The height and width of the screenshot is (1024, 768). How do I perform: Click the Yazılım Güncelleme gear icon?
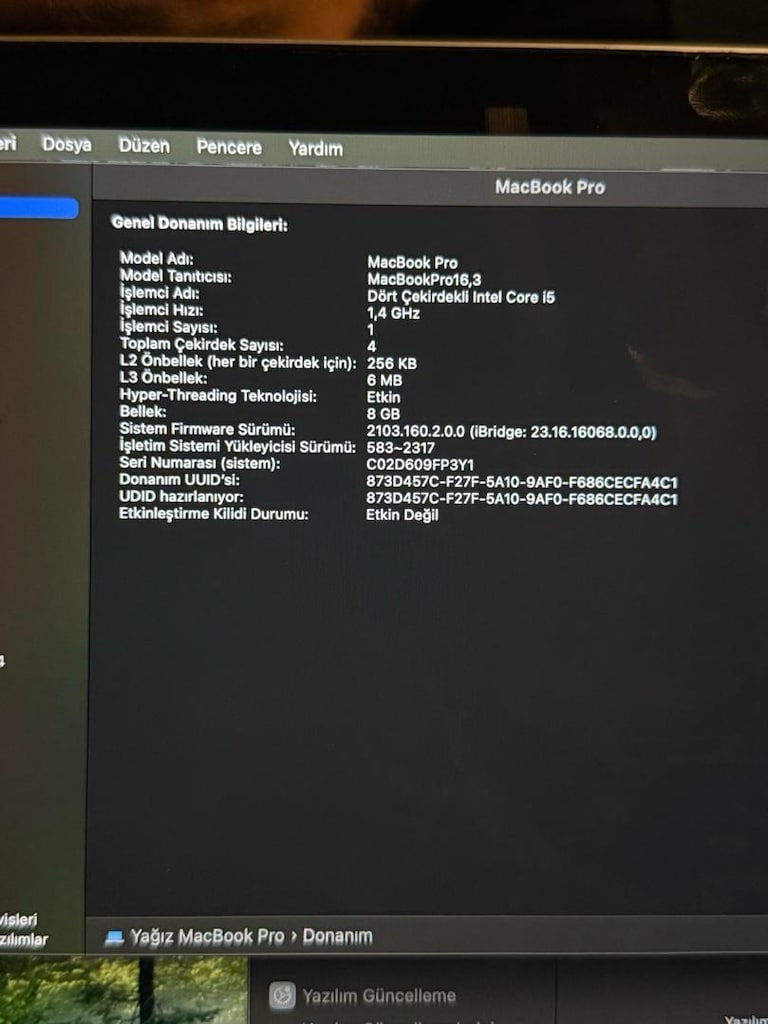point(282,996)
